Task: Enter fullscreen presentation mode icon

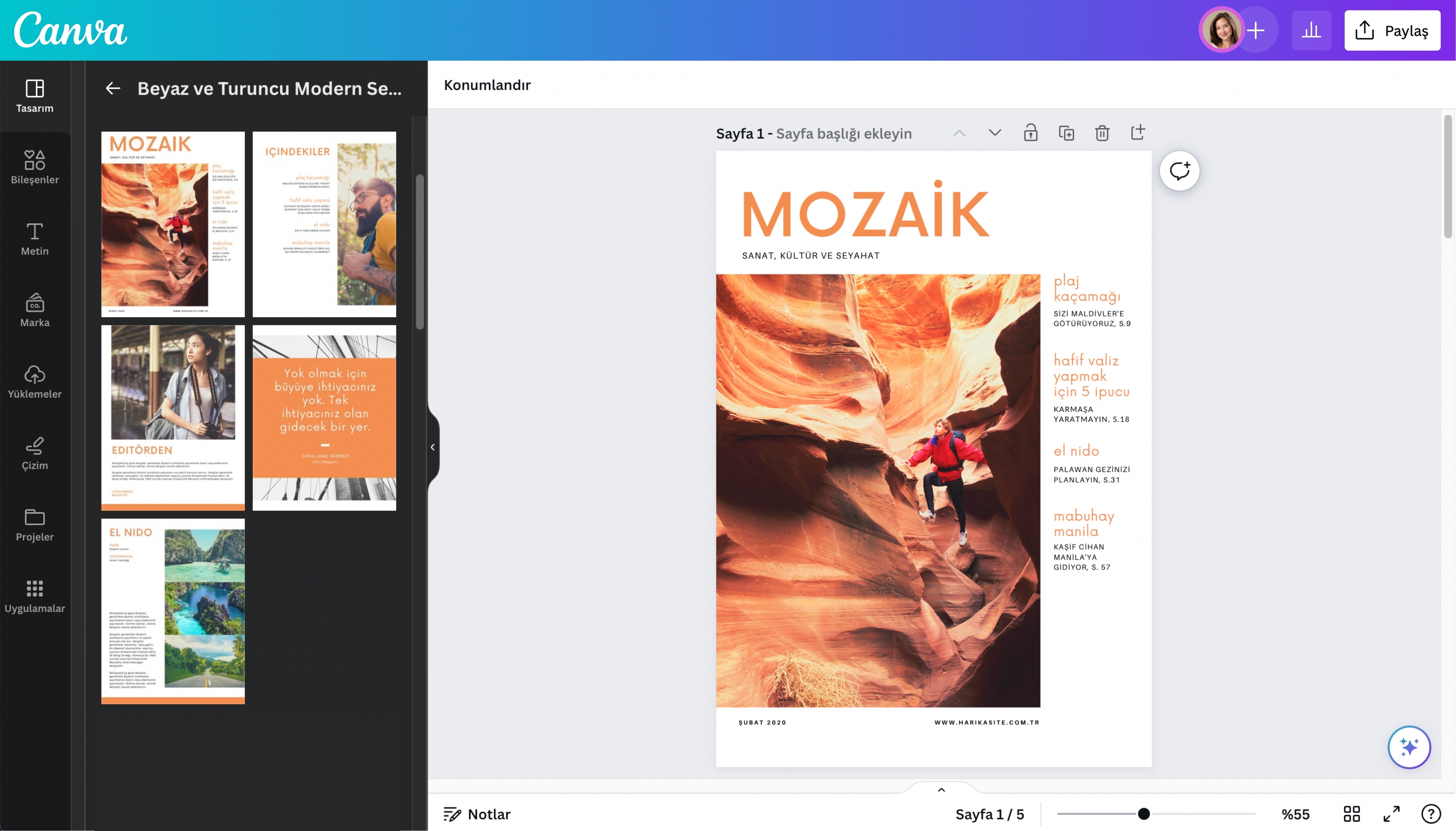Action: point(1392,814)
